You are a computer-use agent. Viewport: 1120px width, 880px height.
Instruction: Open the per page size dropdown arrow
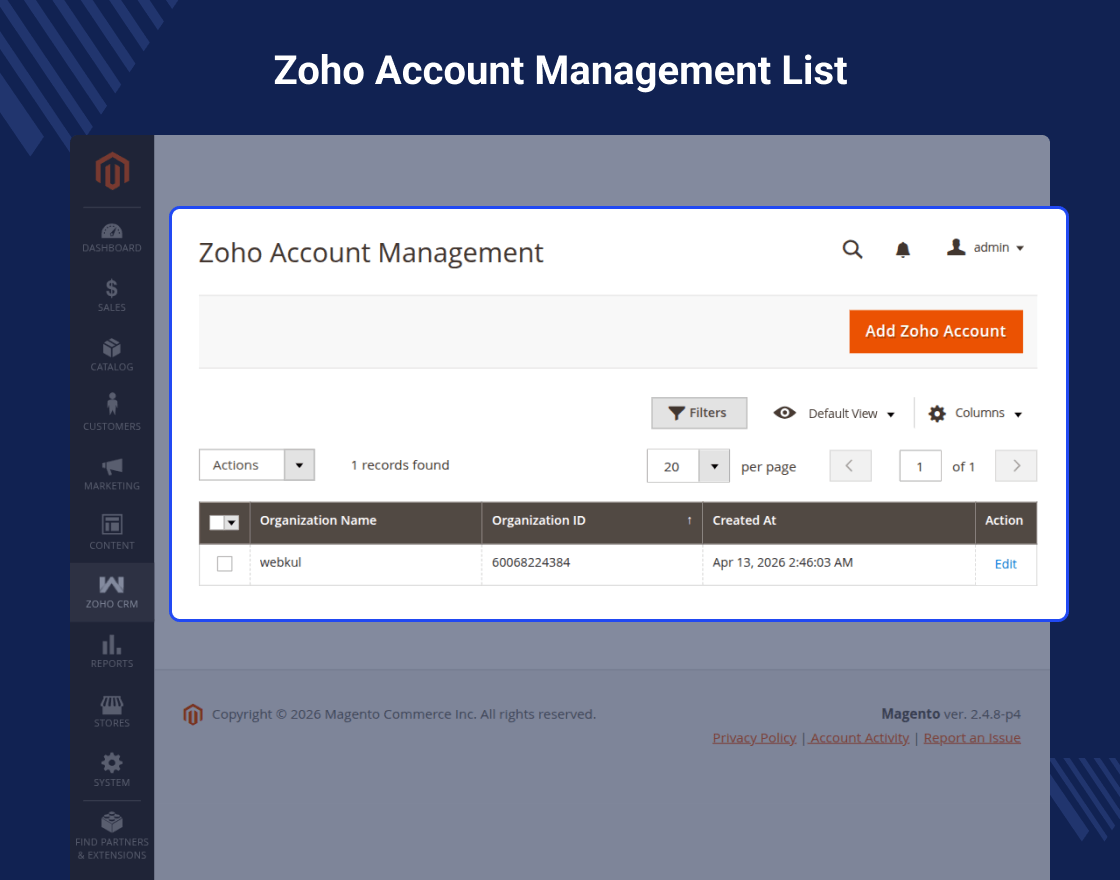pos(714,466)
